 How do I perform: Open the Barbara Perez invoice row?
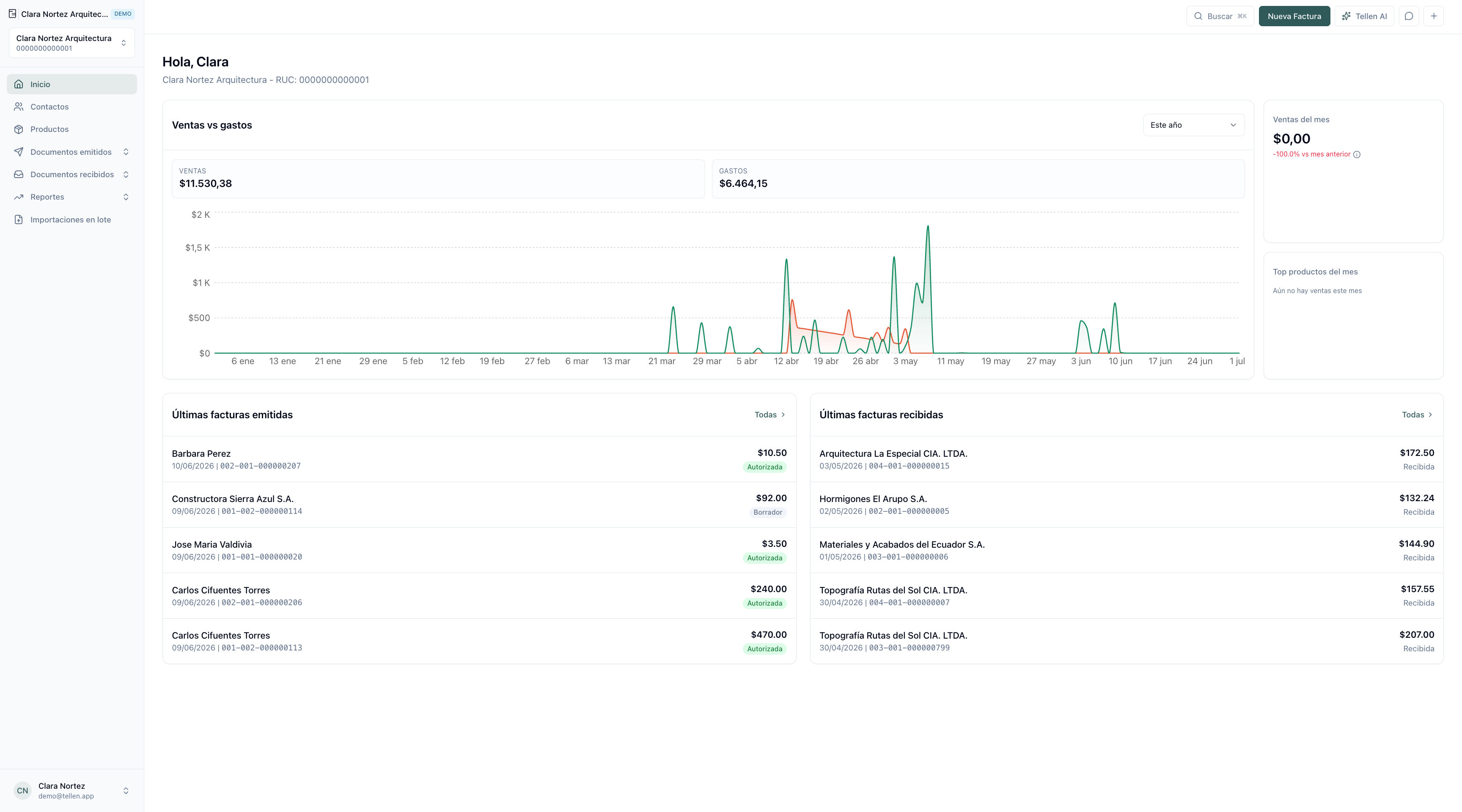(x=479, y=459)
